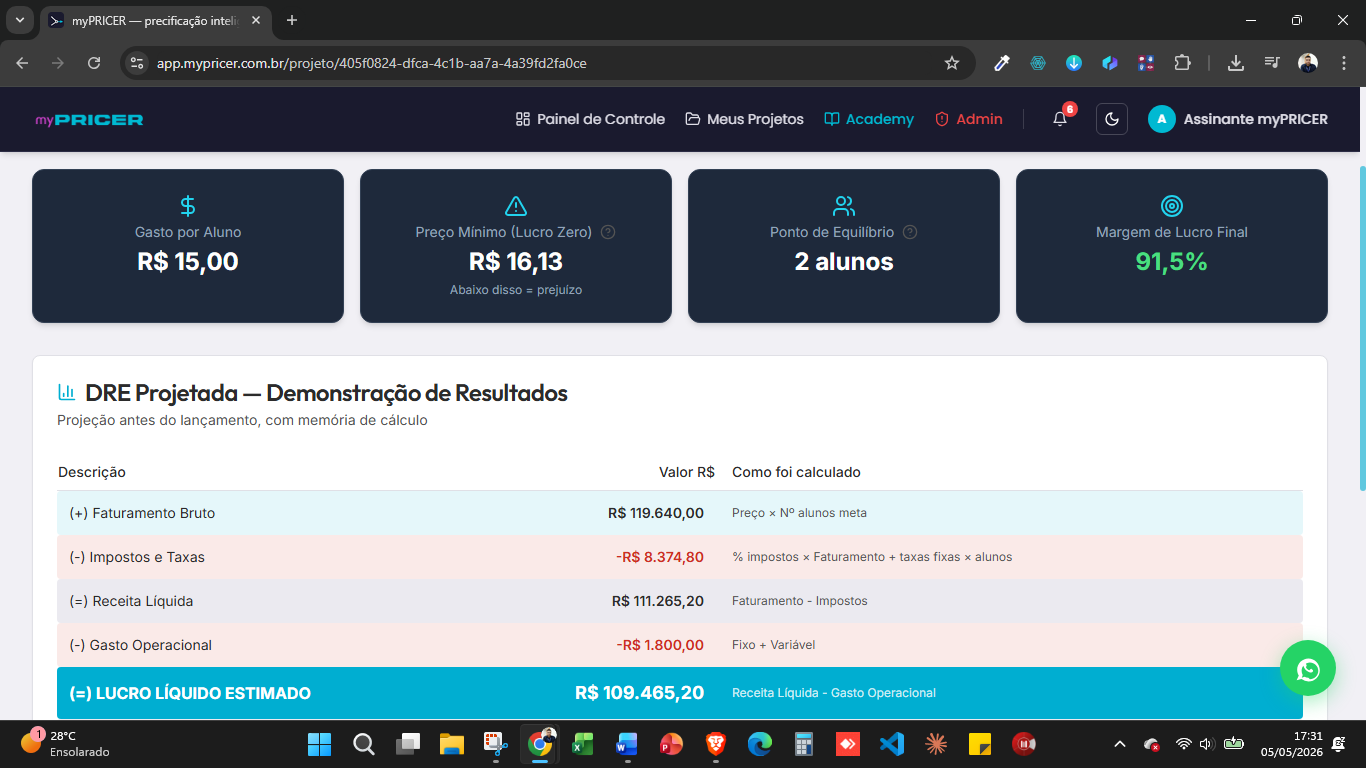The image size is (1366, 768).
Task: Click the teal hexagon extension icon
Action: point(1038,63)
